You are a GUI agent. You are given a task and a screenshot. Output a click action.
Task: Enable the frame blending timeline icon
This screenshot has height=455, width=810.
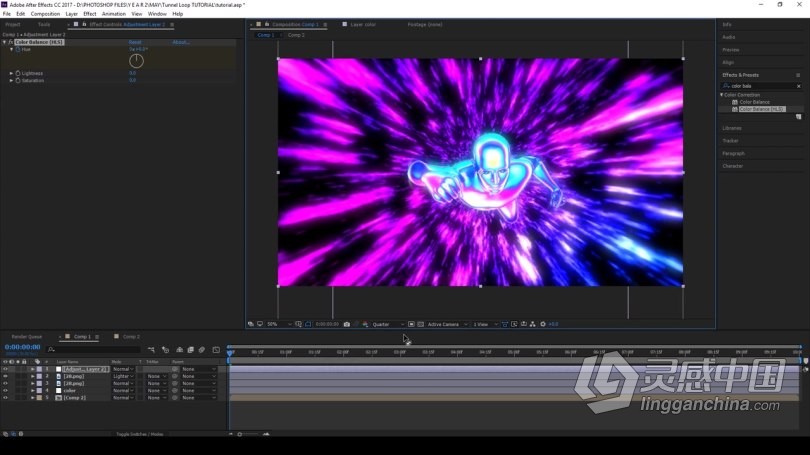tap(191, 350)
